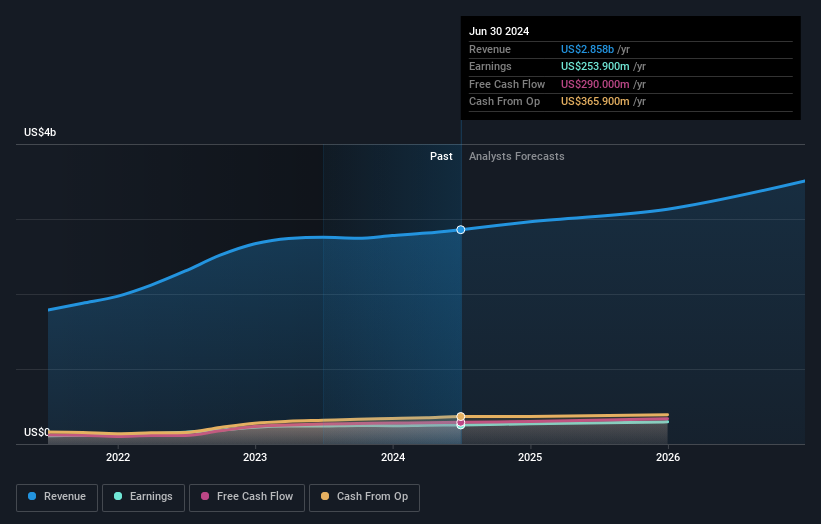Click the 'Cash From Op' tooltip row label
821x524 pixels.
pos(504,102)
